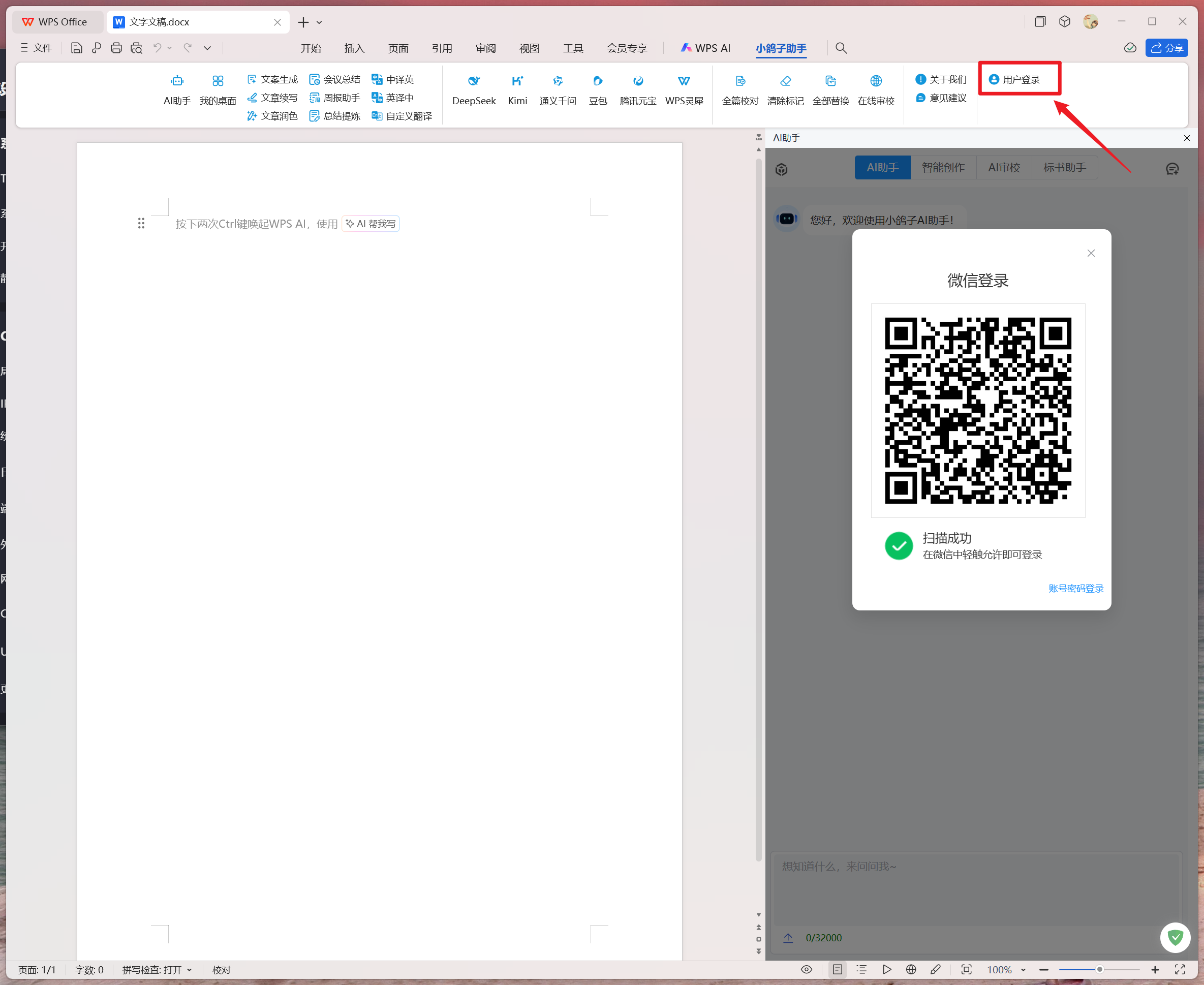Launch 文章续写 tool
The height and width of the screenshot is (985, 1204).
pos(272,98)
